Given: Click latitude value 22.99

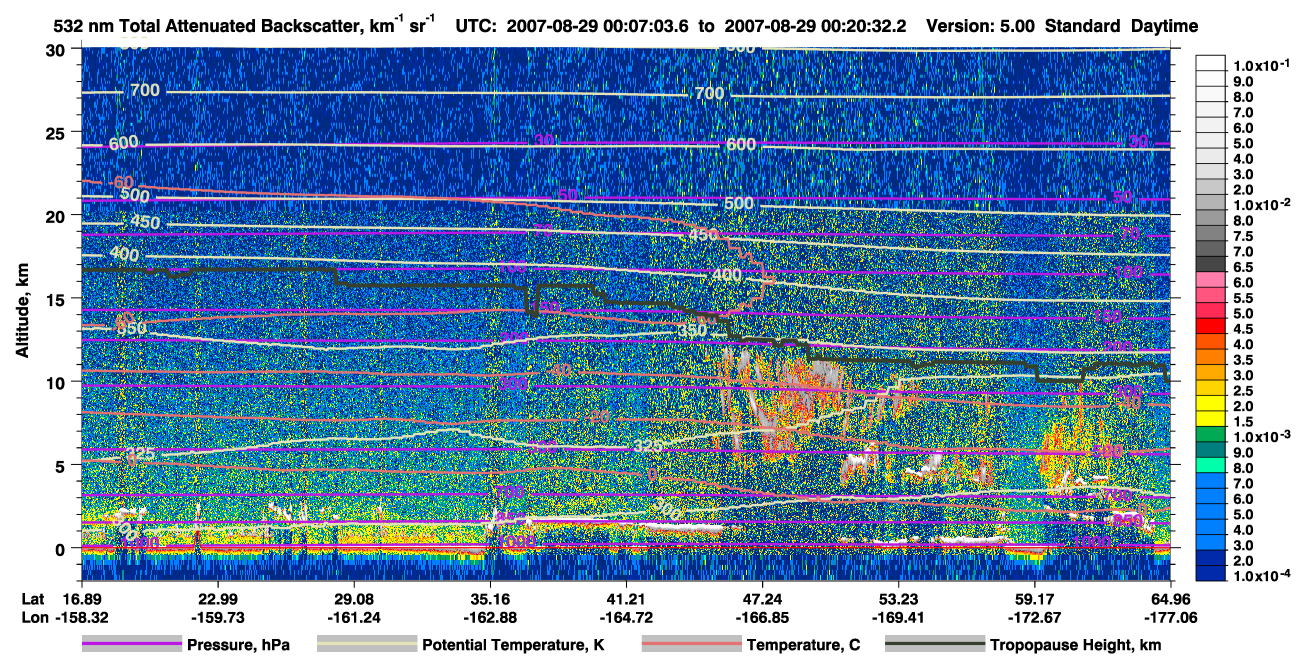Looking at the screenshot, I should 217,598.
